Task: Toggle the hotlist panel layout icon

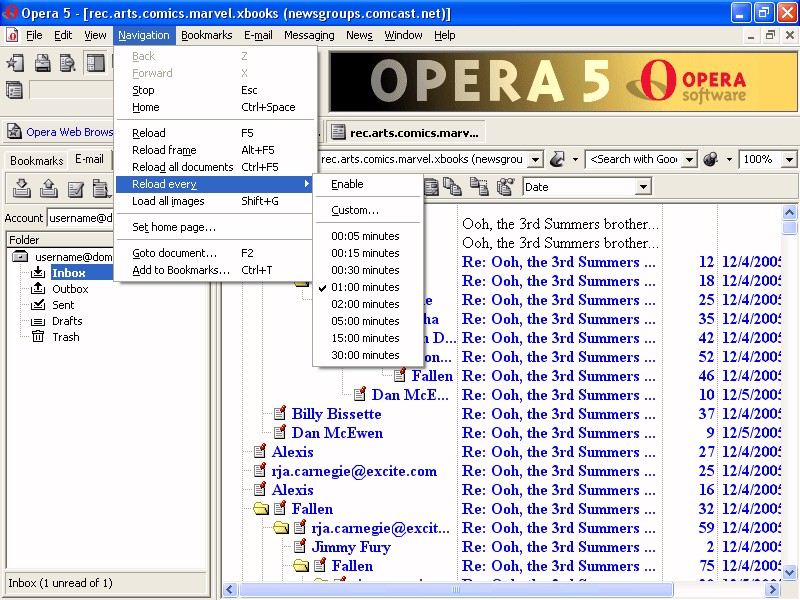Action: pos(95,63)
